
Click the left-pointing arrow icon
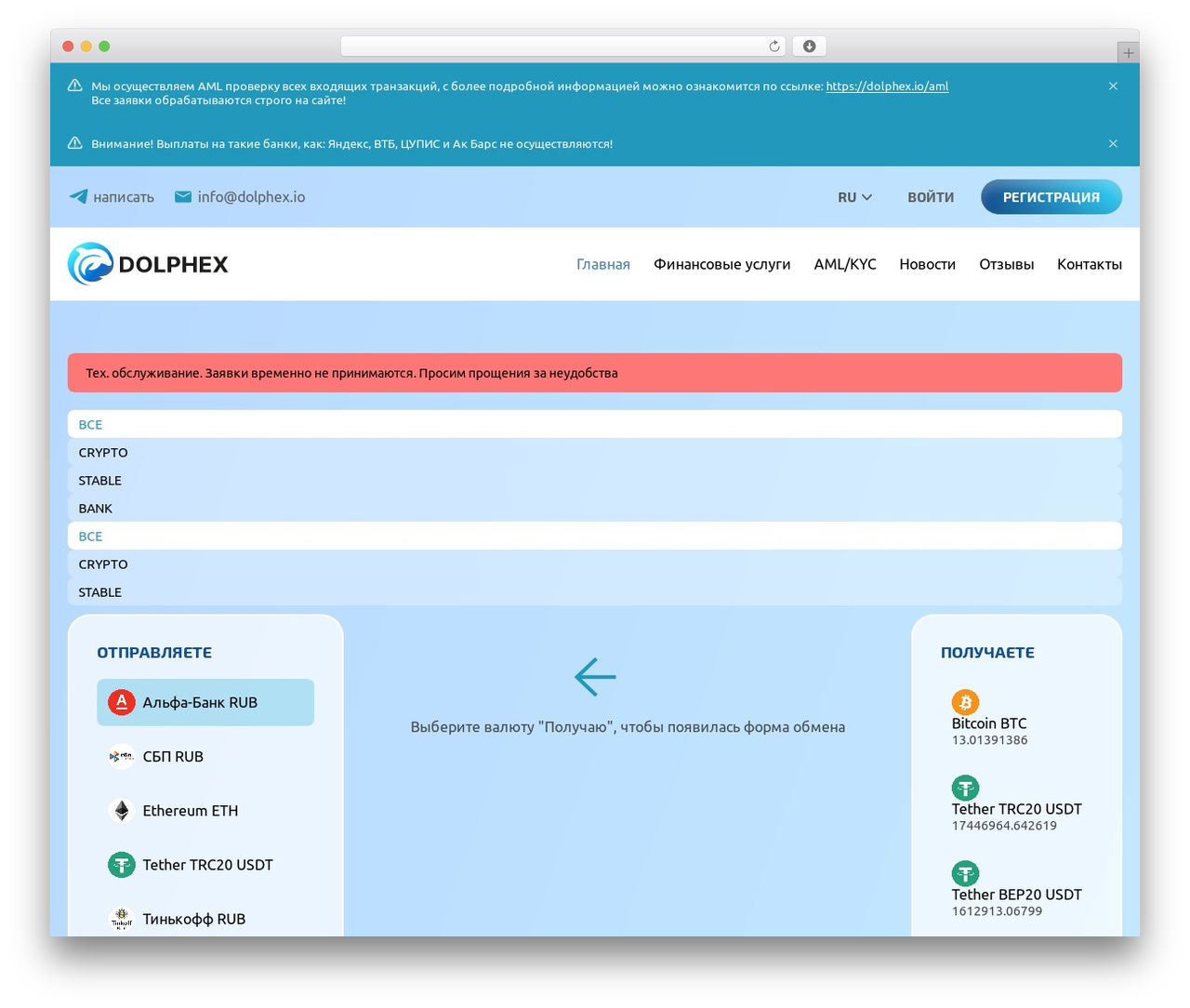pyautogui.click(x=595, y=677)
